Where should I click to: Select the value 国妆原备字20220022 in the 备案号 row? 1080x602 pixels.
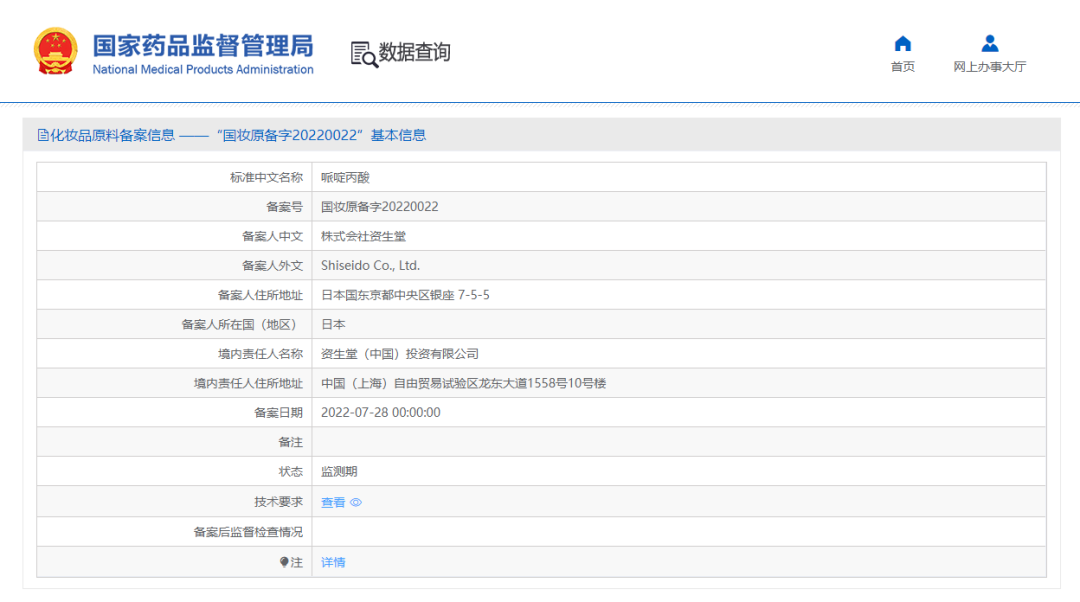click(x=380, y=207)
